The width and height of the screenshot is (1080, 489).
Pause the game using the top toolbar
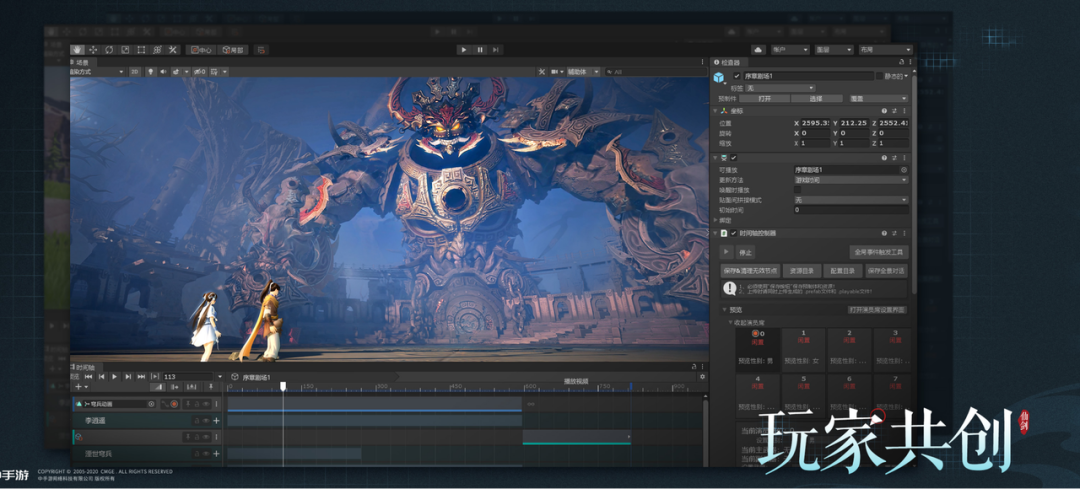tap(480, 49)
